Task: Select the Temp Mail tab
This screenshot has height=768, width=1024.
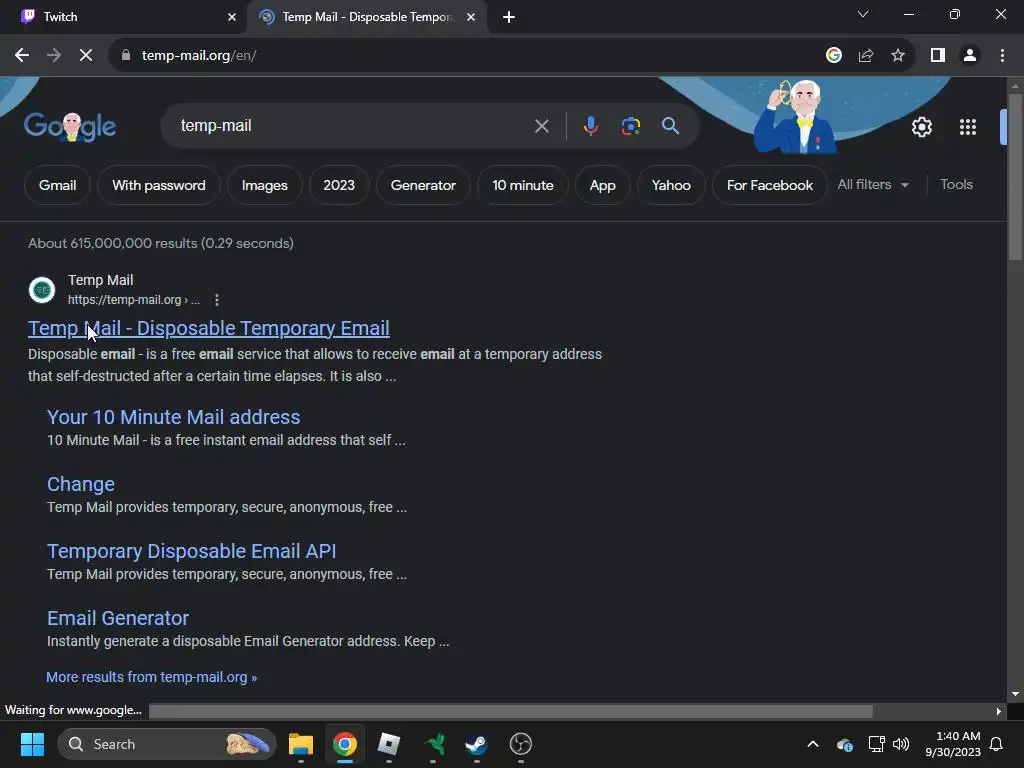Action: [366, 17]
